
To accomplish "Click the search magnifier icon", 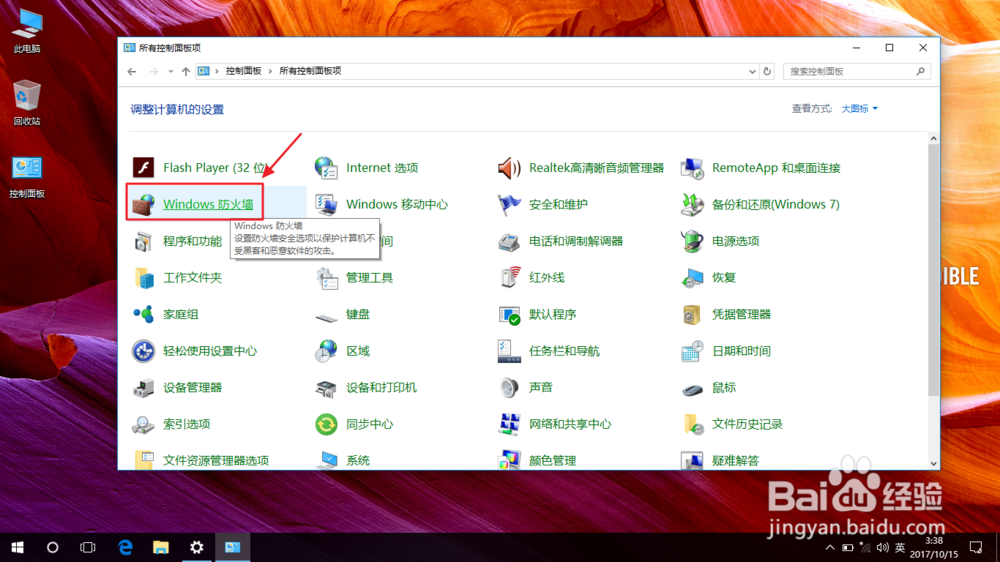I will click(920, 71).
